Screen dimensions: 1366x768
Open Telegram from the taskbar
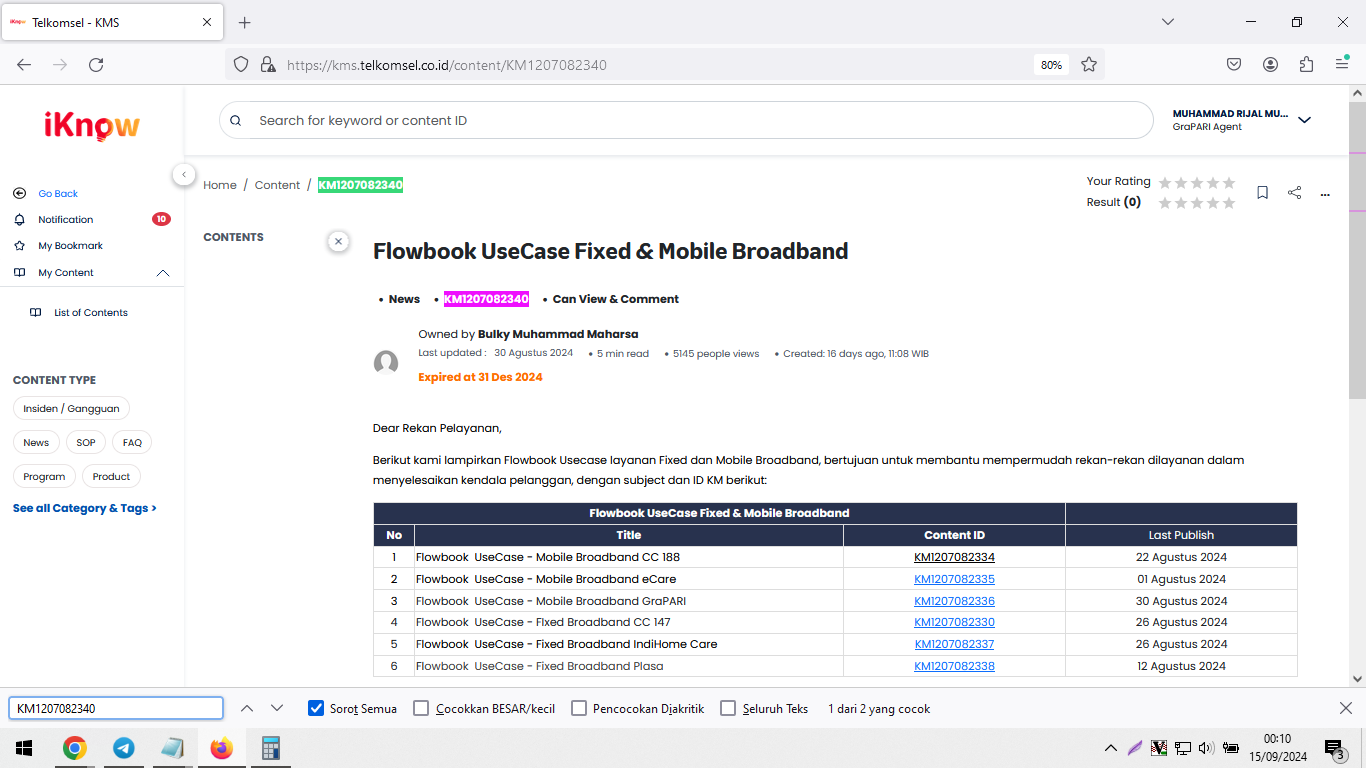coord(124,748)
